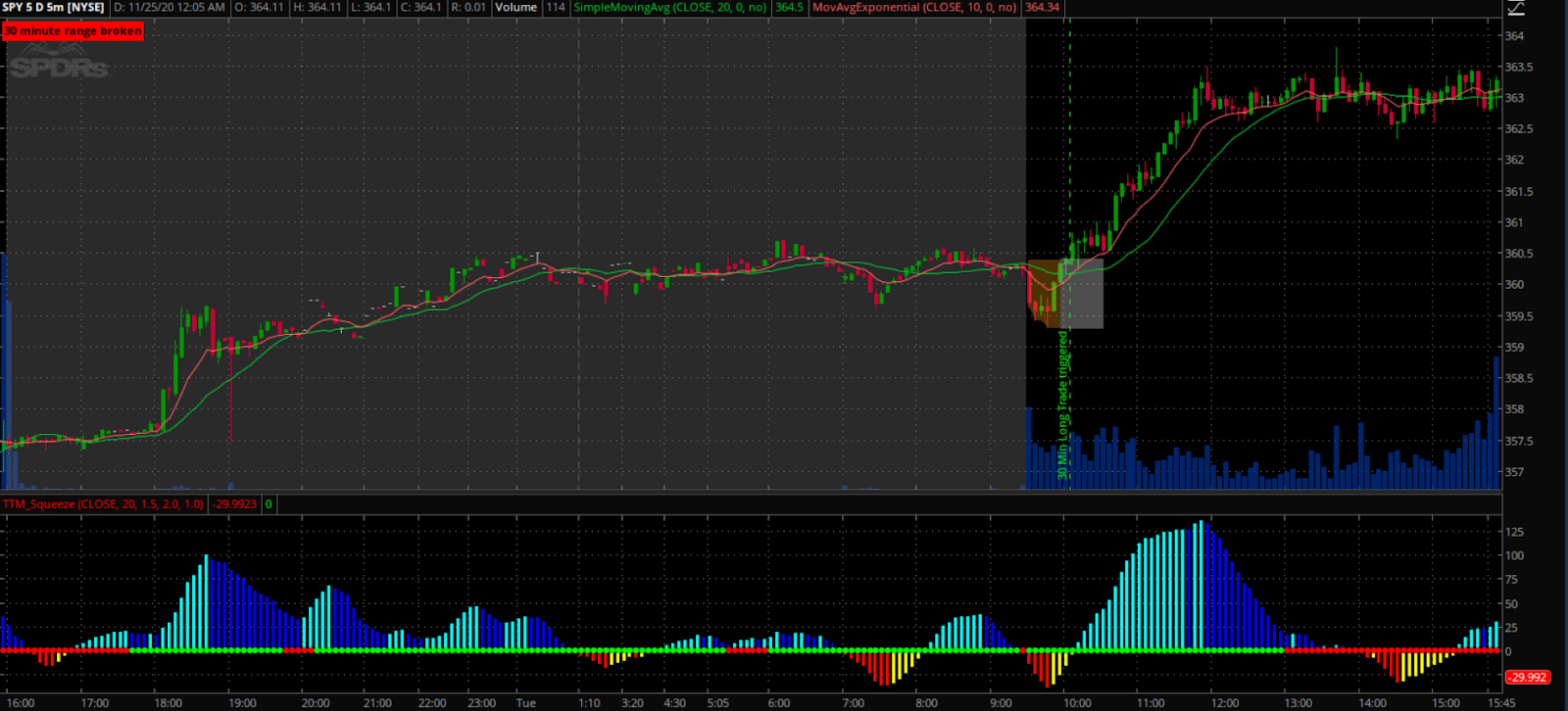Click the volume value 114

556,7
